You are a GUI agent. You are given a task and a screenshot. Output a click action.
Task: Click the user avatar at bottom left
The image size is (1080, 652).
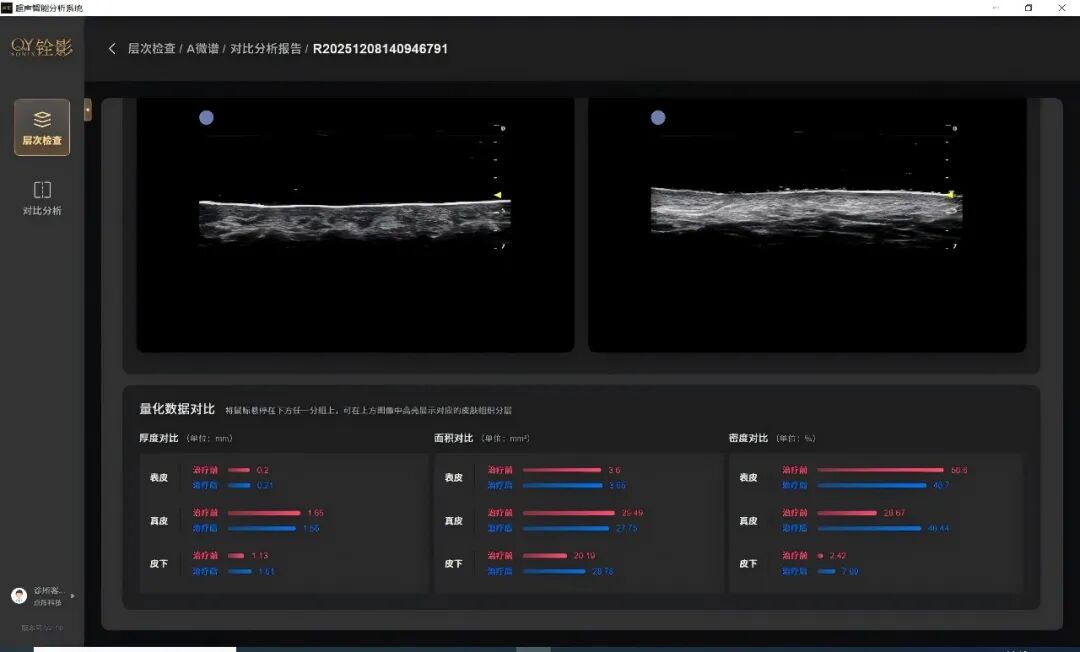point(19,596)
